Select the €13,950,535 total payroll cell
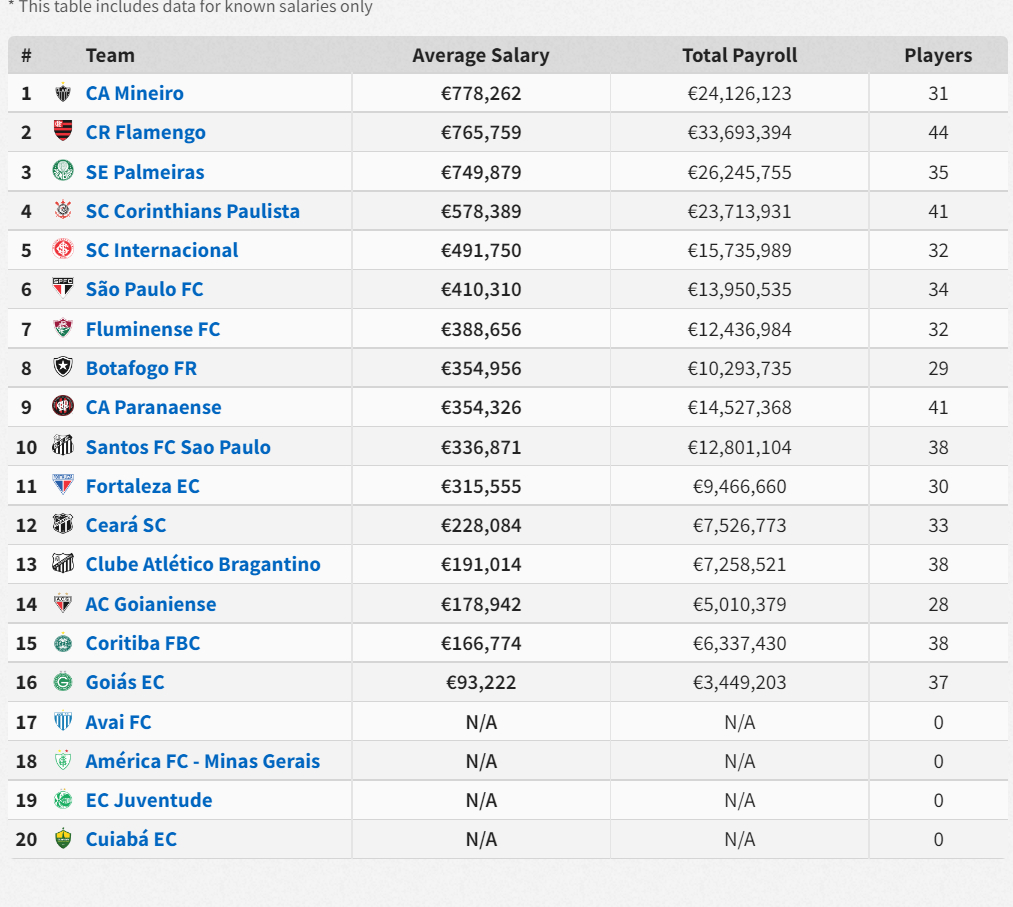The image size is (1013, 907). (740, 289)
